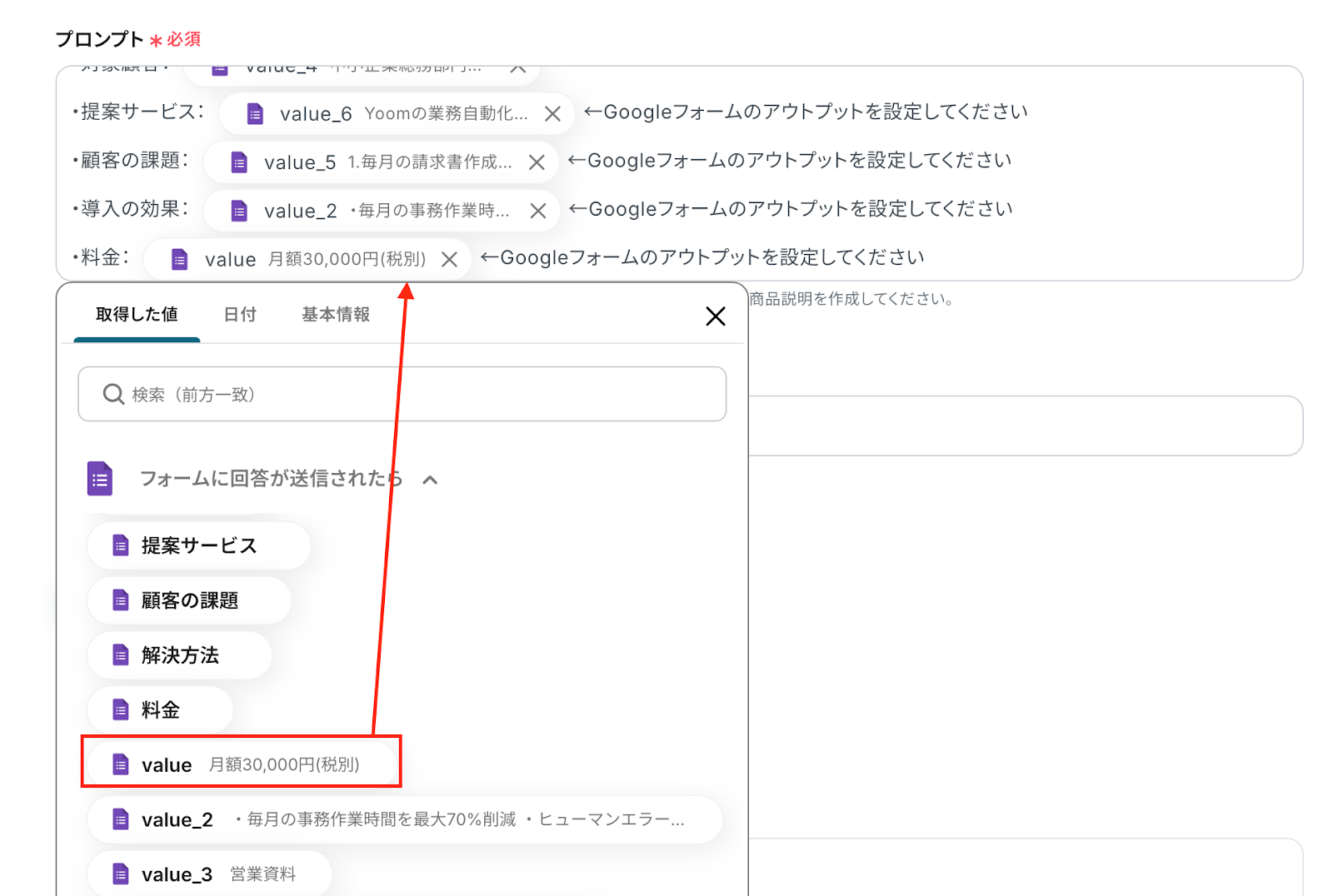Click the magnifier search icon
The height and width of the screenshot is (896, 1333).
(113, 394)
